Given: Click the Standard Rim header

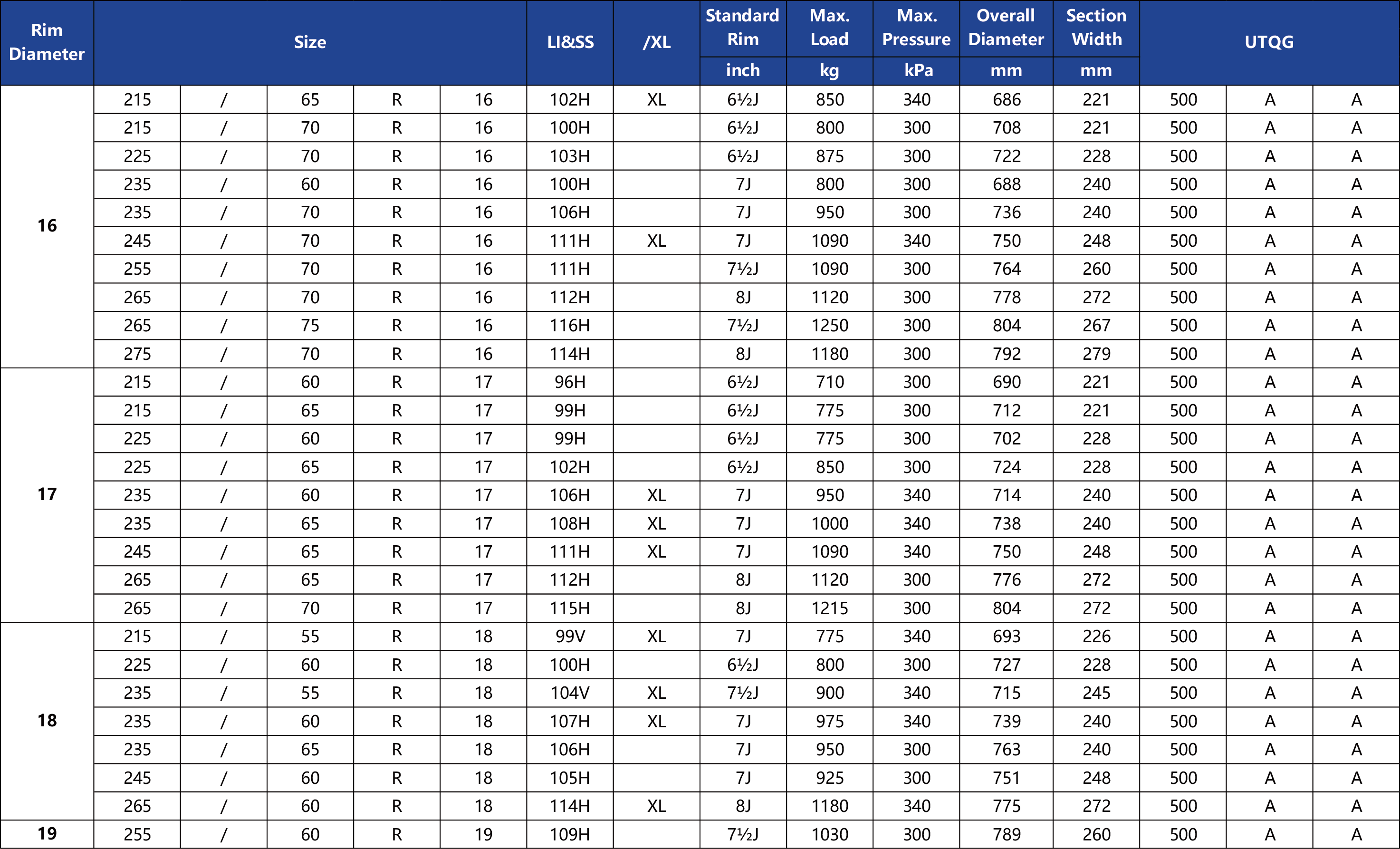Looking at the screenshot, I should [743, 28].
